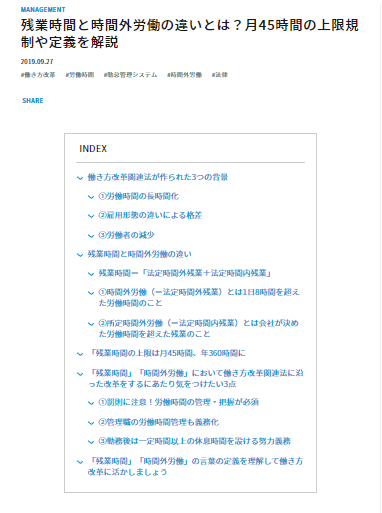The image size is (382, 513).
Task: Click chevron beside 働き方改革関連法が作られた3つの背景
Action: point(80,178)
